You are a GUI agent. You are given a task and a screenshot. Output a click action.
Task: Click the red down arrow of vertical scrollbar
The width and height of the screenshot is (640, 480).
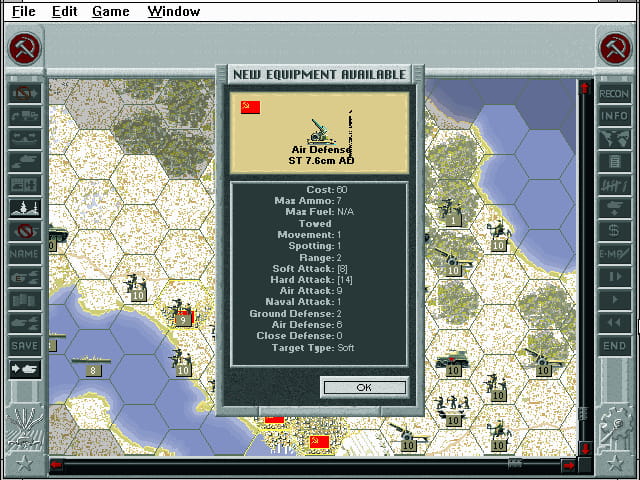tap(585, 449)
